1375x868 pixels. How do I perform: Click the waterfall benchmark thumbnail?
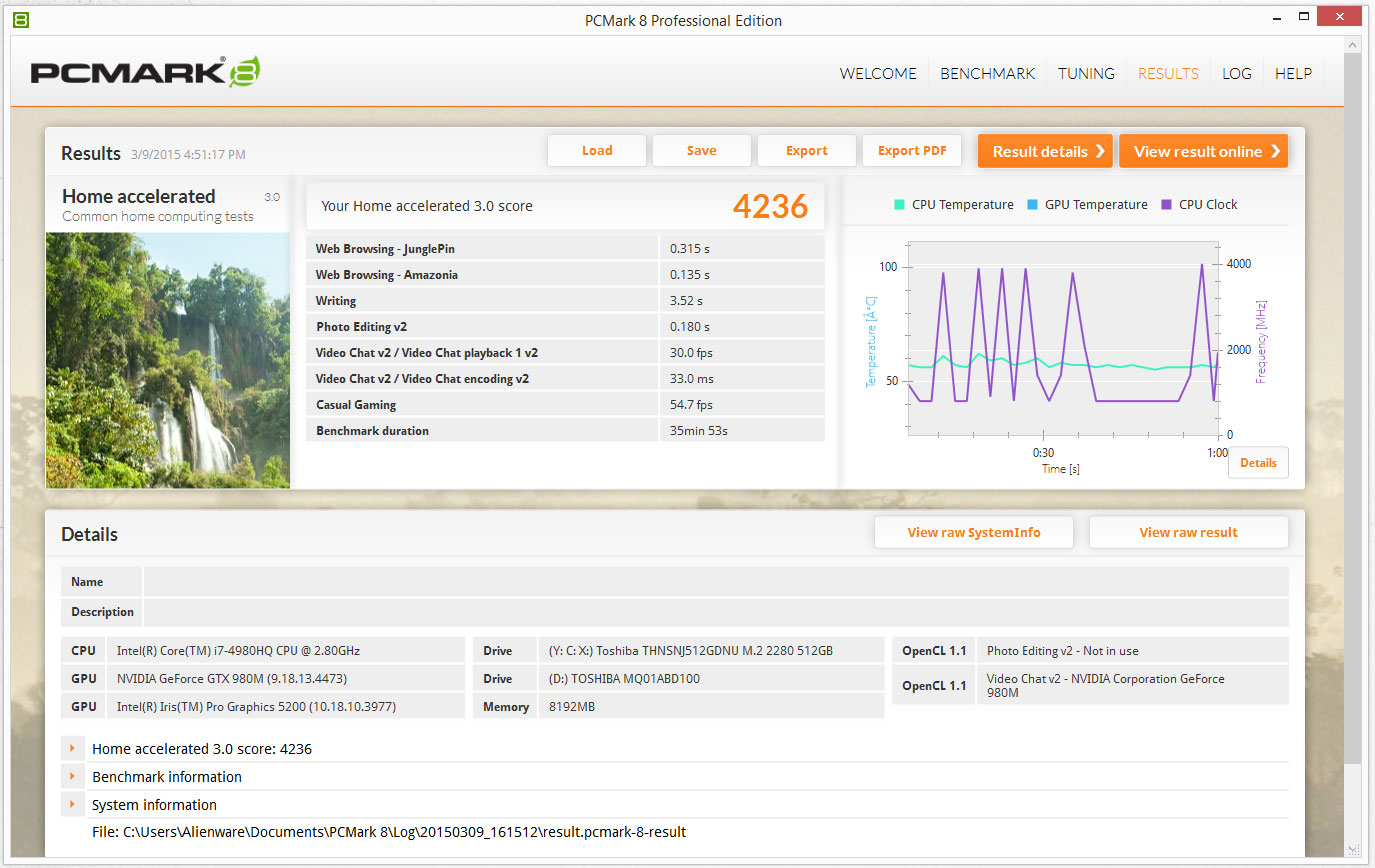(168, 360)
